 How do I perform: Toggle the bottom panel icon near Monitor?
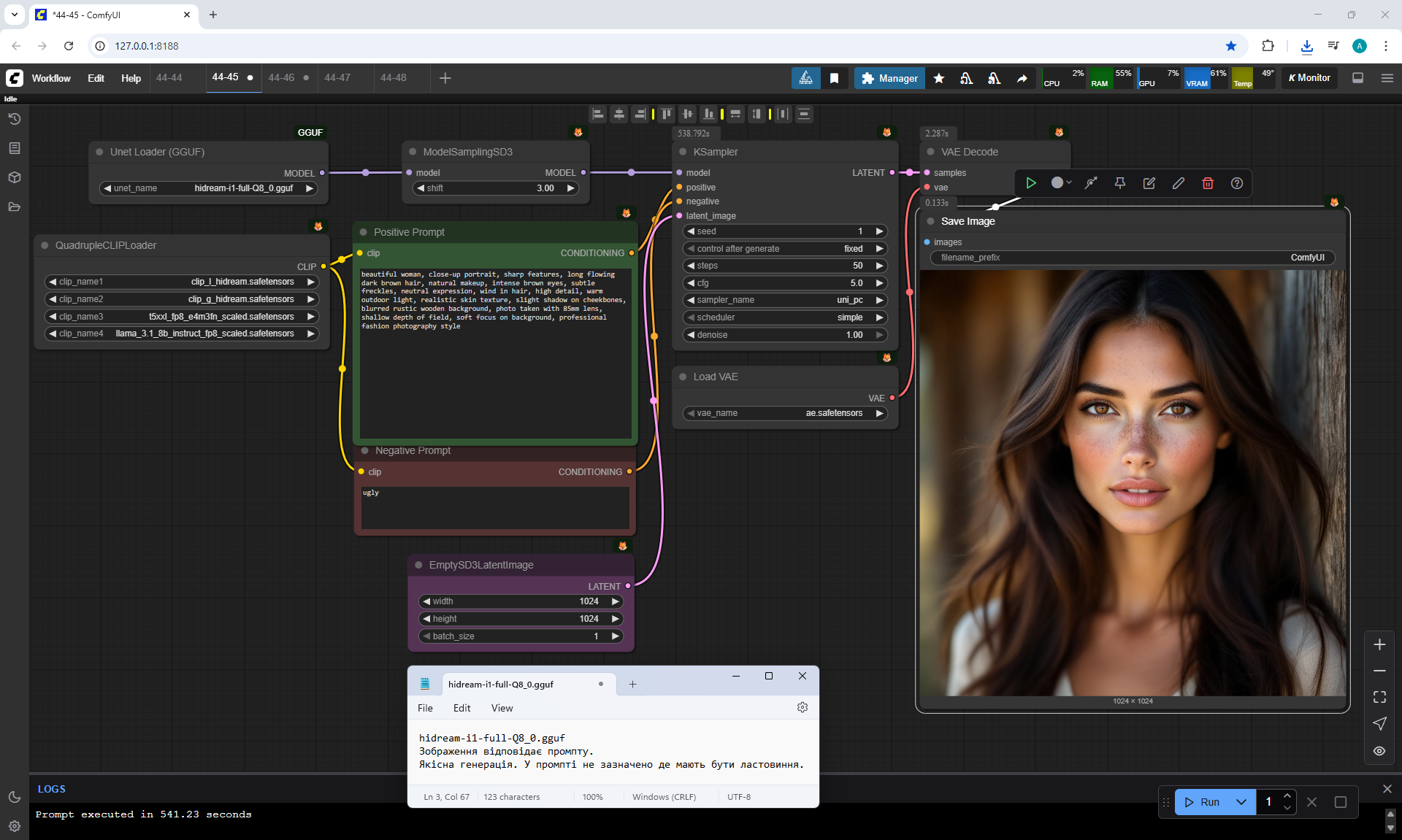pyautogui.click(x=1357, y=78)
